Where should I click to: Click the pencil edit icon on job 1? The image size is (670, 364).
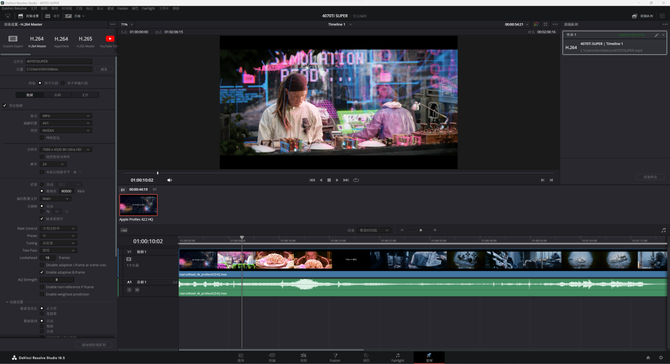pos(656,35)
